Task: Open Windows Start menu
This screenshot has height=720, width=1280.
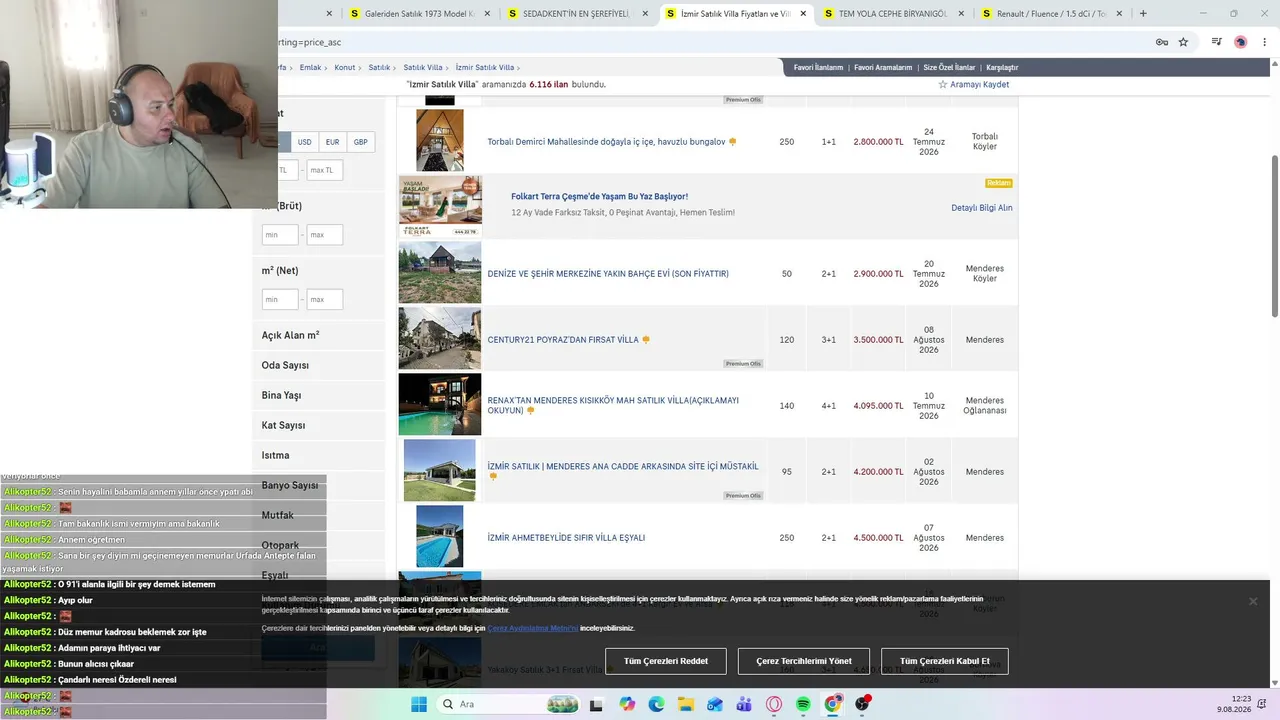Action: (419, 704)
